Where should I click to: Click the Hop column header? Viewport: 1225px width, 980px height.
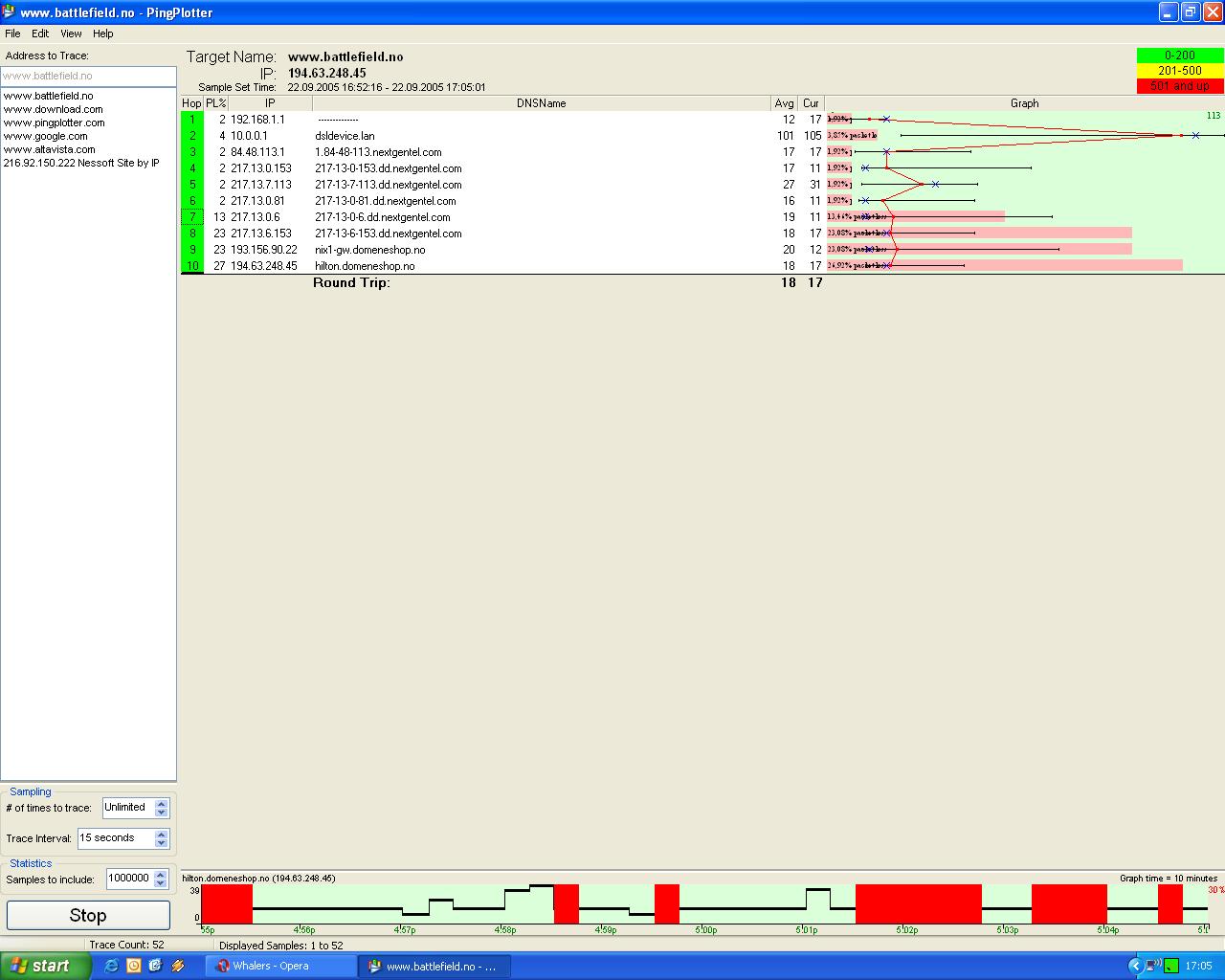(x=191, y=103)
